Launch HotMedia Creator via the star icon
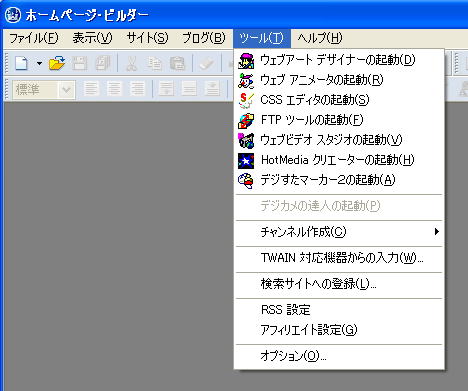The height and width of the screenshot is (391, 468). 246,160
